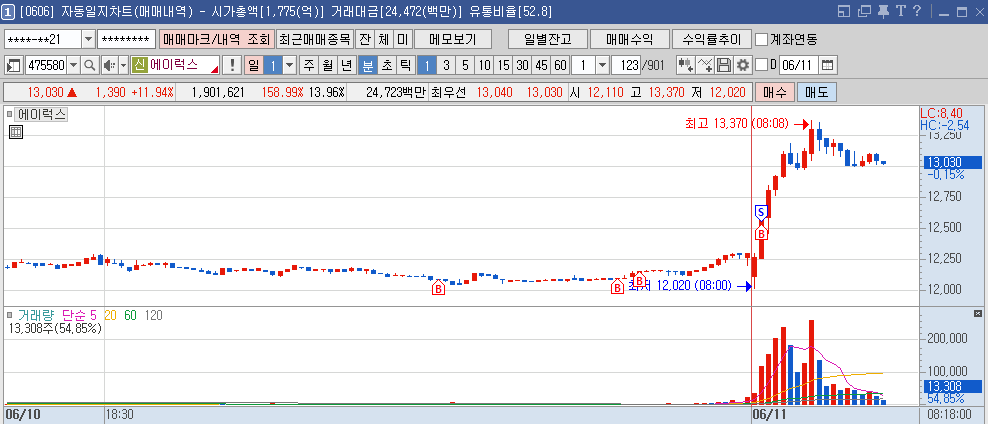Viewport: 988px width, 424px height.
Task: Toggle the 계좌연동 checkbox
Action: 761,39
